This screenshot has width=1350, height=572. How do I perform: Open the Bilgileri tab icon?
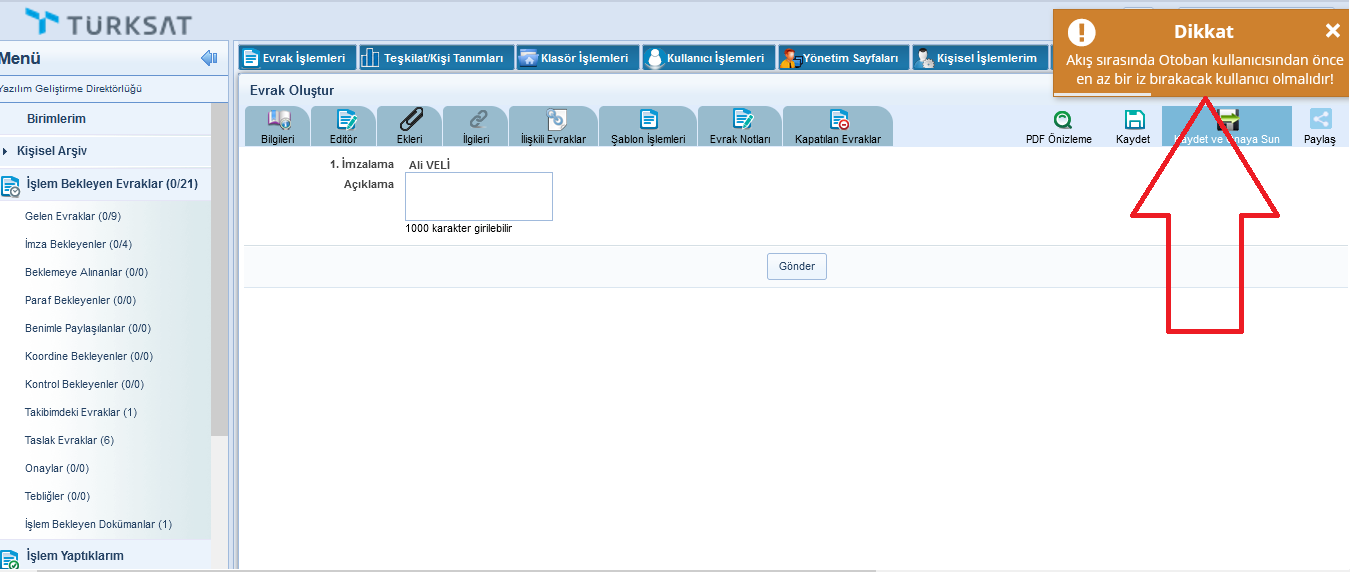click(x=277, y=121)
